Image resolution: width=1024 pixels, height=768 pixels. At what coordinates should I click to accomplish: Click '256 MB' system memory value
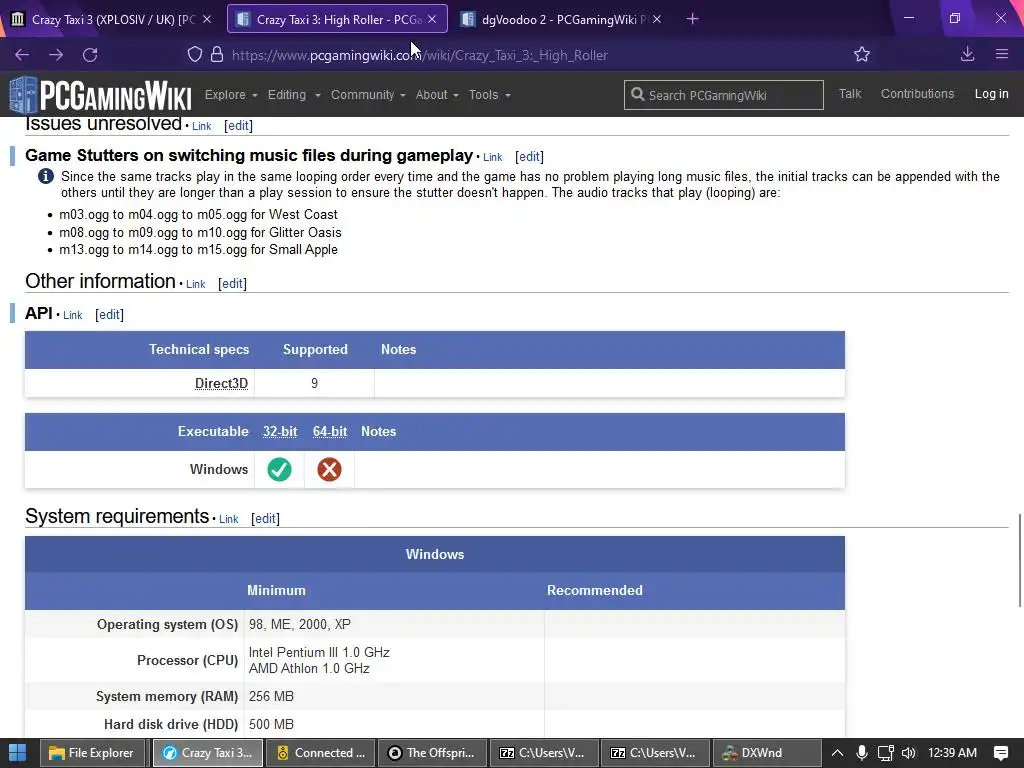[x=271, y=697]
